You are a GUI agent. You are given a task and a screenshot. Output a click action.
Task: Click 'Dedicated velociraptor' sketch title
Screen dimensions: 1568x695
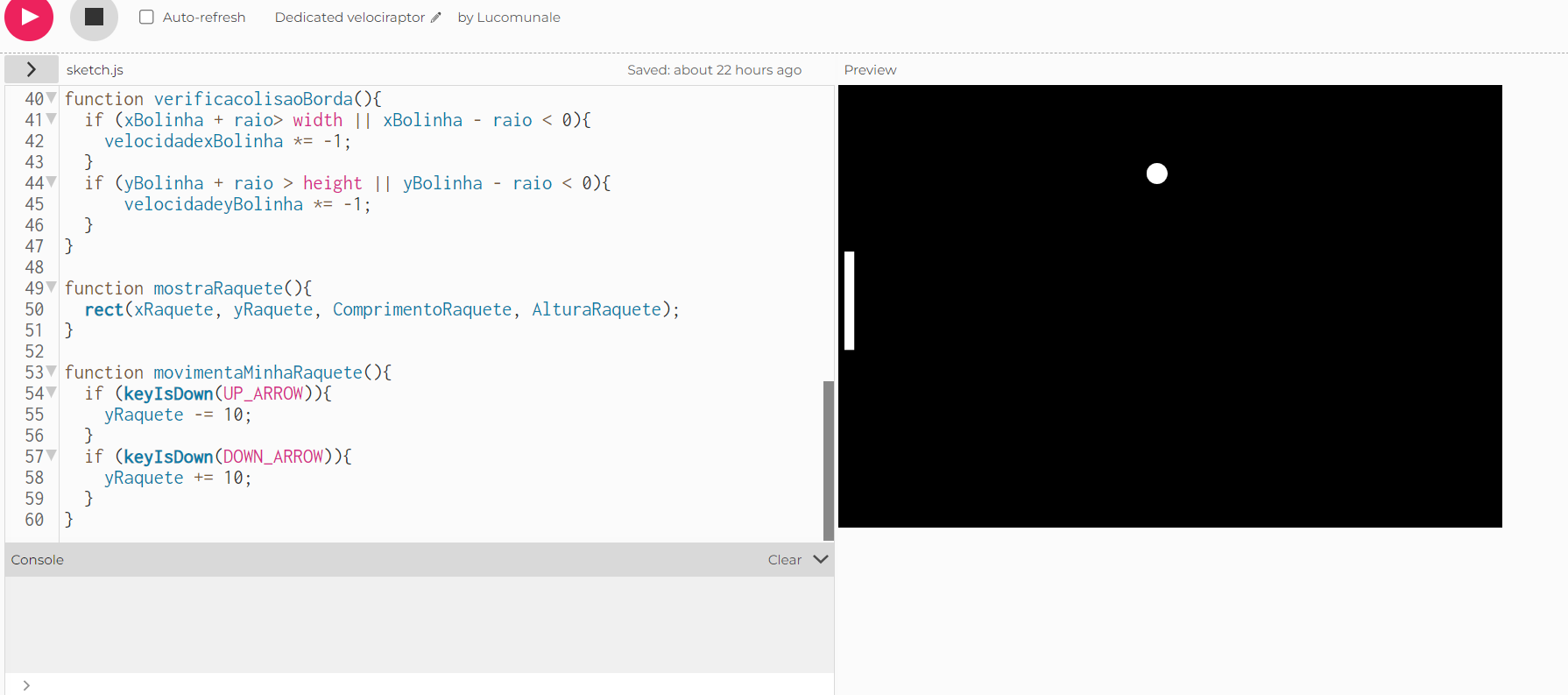[x=350, y=18]
